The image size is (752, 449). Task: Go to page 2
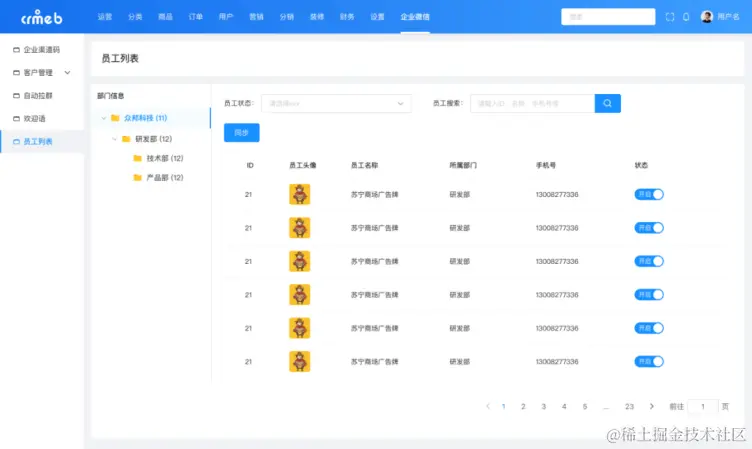coord(523,406)
